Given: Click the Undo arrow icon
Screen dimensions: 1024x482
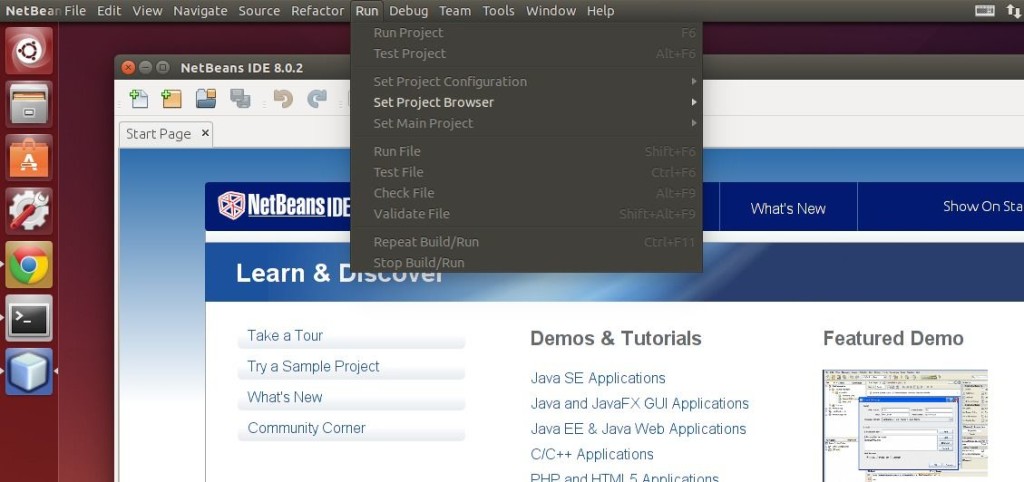Looking at the screenshot, I should click(x=283, y=99).
